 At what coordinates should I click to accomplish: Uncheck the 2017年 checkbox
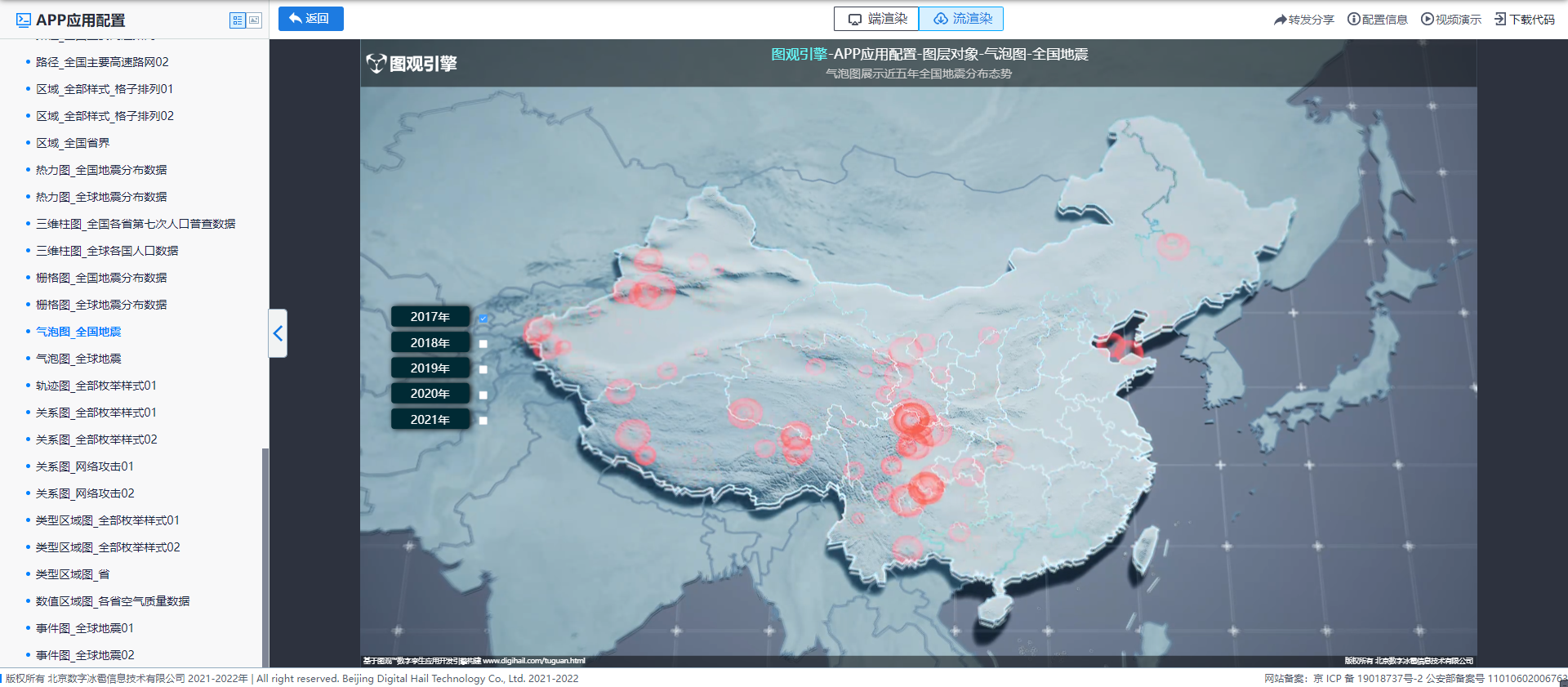[483, 319]
